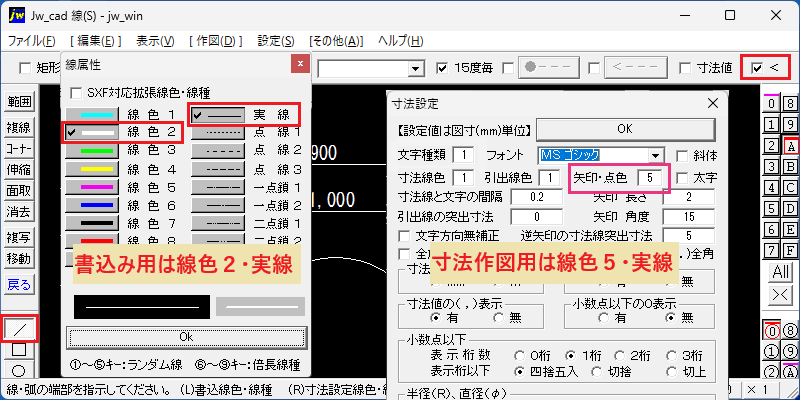800x400 pixels.
Task: Enable SXF対応拡張線色・線種 checkbox
Action: pos(76,93)
